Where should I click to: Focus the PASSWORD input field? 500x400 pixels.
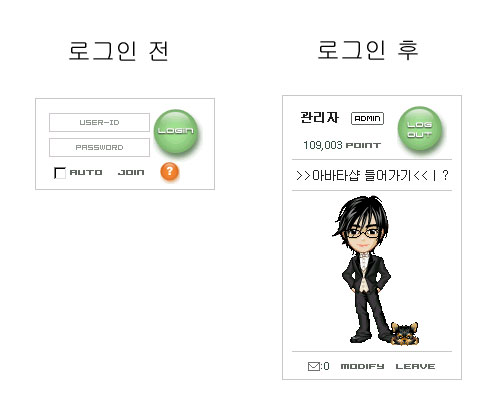coord(99,147)
